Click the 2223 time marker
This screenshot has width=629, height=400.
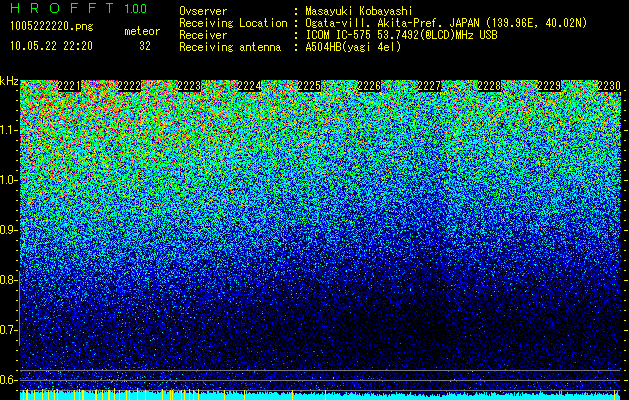(x=189, y=86)
